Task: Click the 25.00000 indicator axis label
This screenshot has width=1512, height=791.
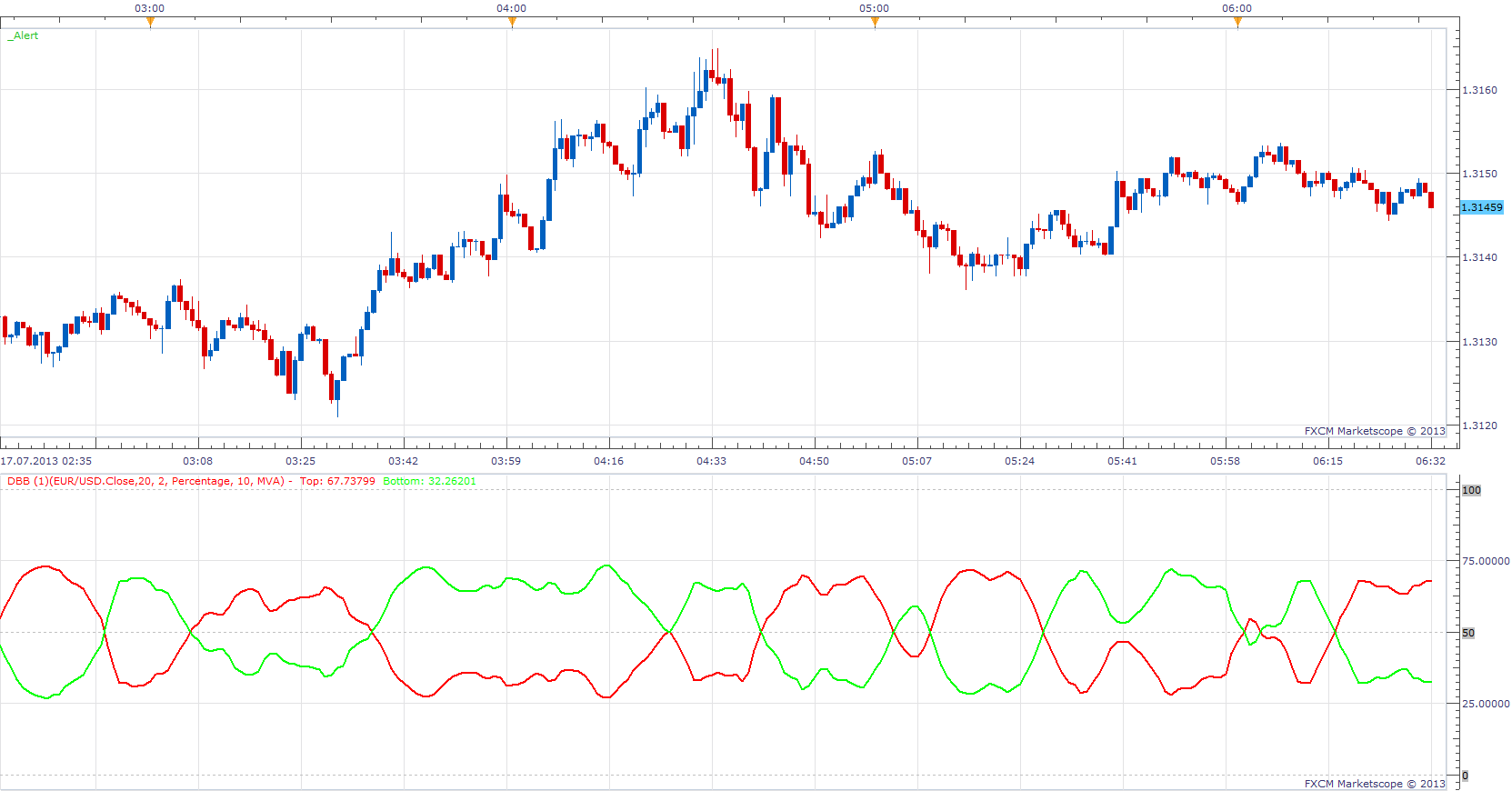Action: pyautogui.click(x=1486, y=704)
